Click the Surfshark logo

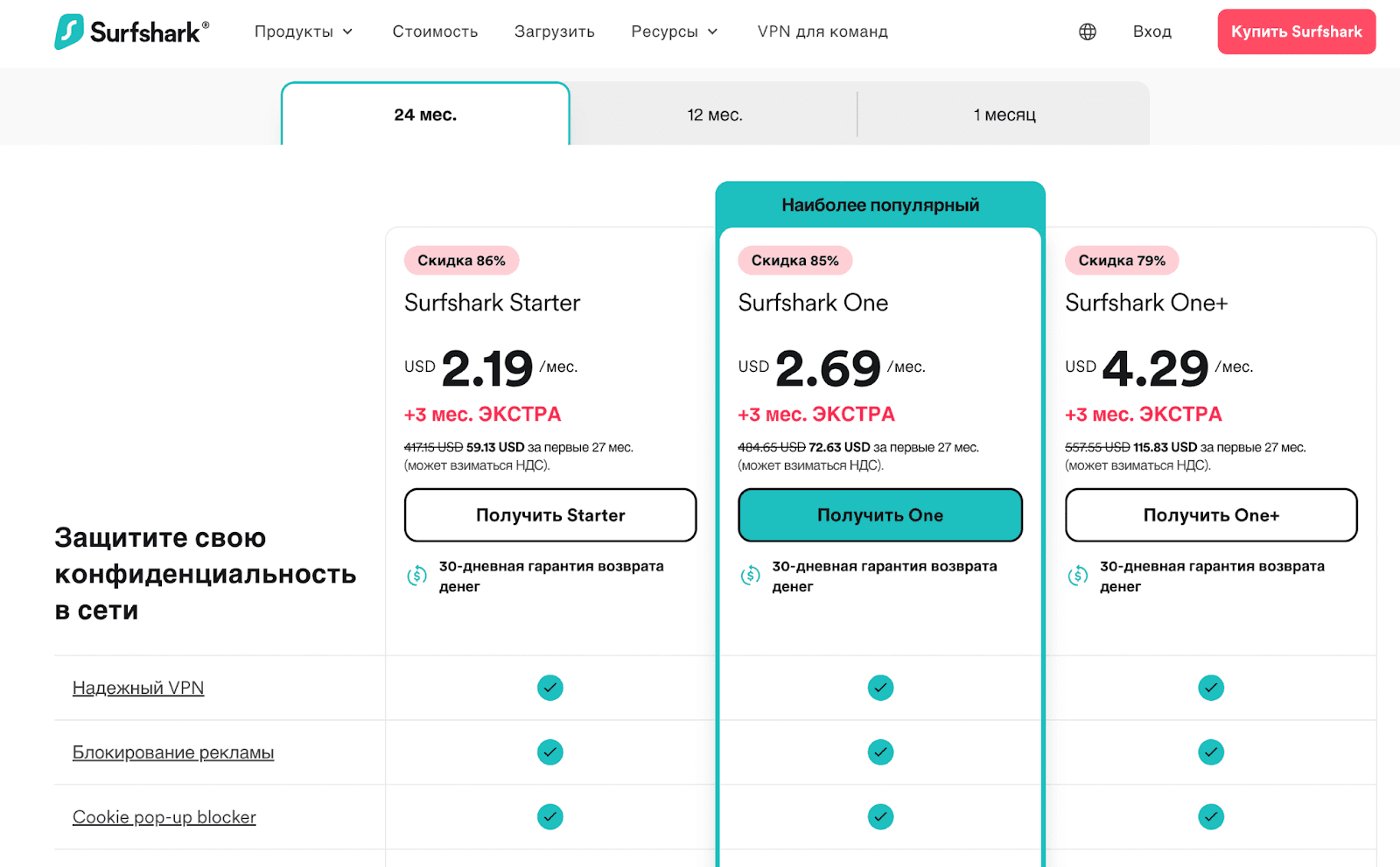(131, 31)
